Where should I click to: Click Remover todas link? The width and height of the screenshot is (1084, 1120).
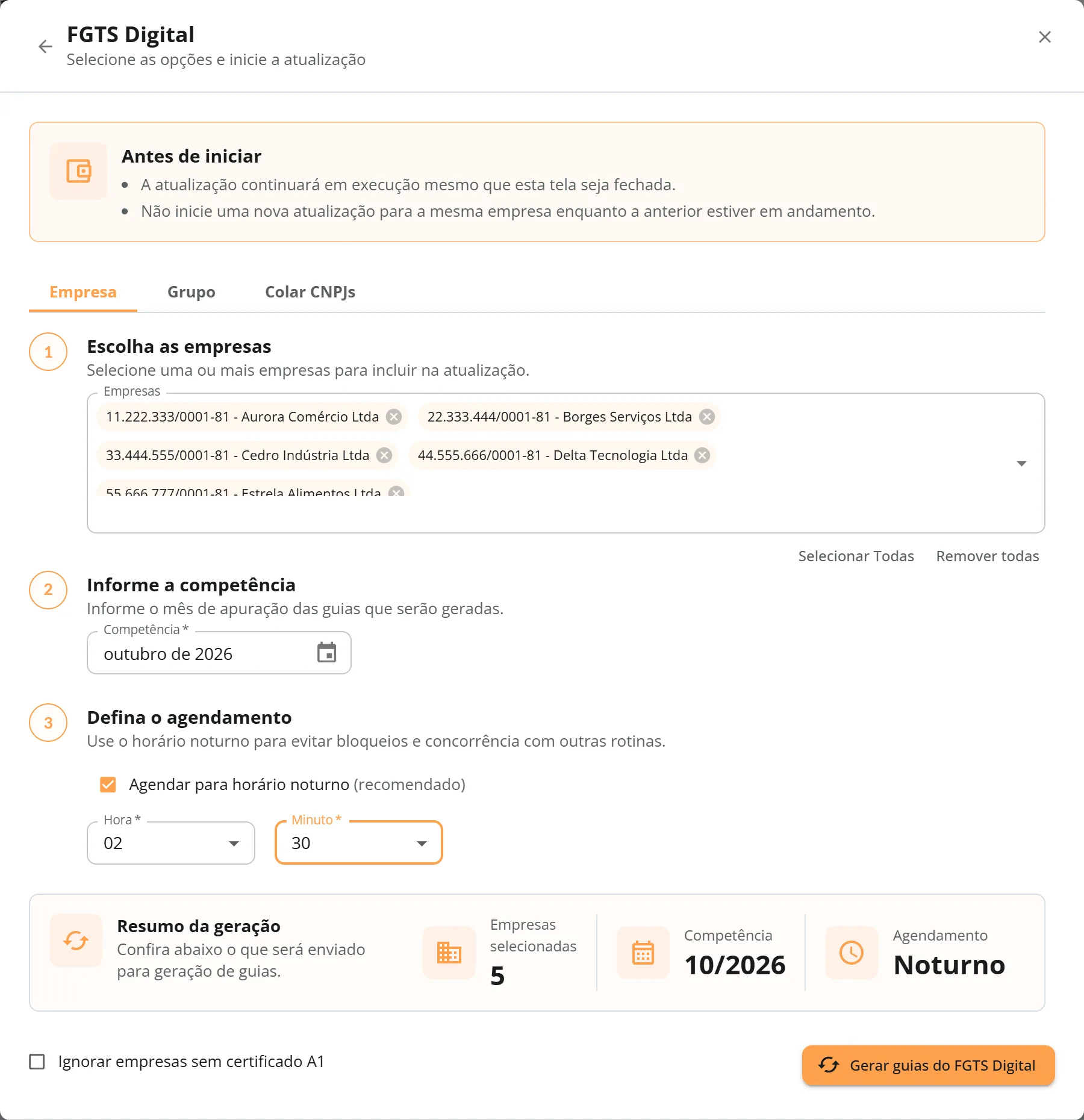[x=988, y=556]
